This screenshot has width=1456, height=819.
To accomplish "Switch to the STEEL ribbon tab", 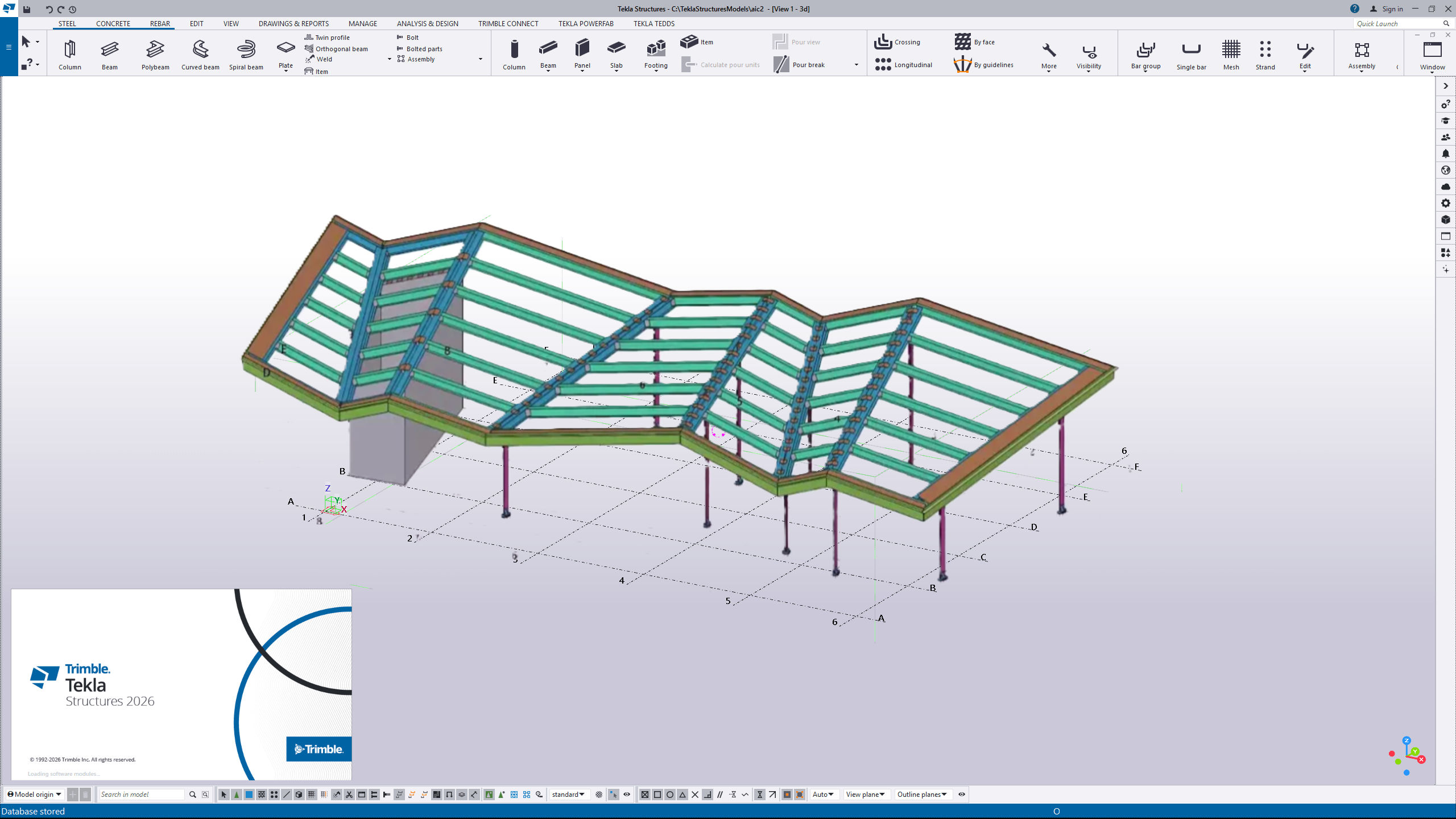I will click(x=67, y=23).
